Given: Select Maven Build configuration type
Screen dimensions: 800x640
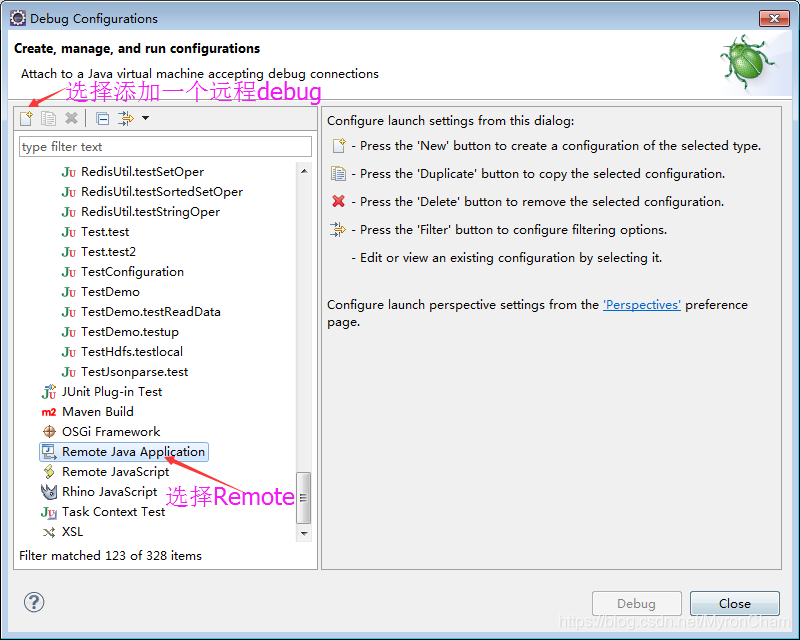Looking at the screenshot, I should [98, 411].
